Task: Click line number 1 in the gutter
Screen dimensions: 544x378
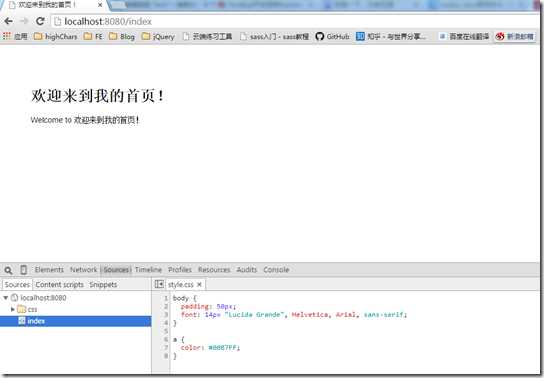Action: coord(166,298)
